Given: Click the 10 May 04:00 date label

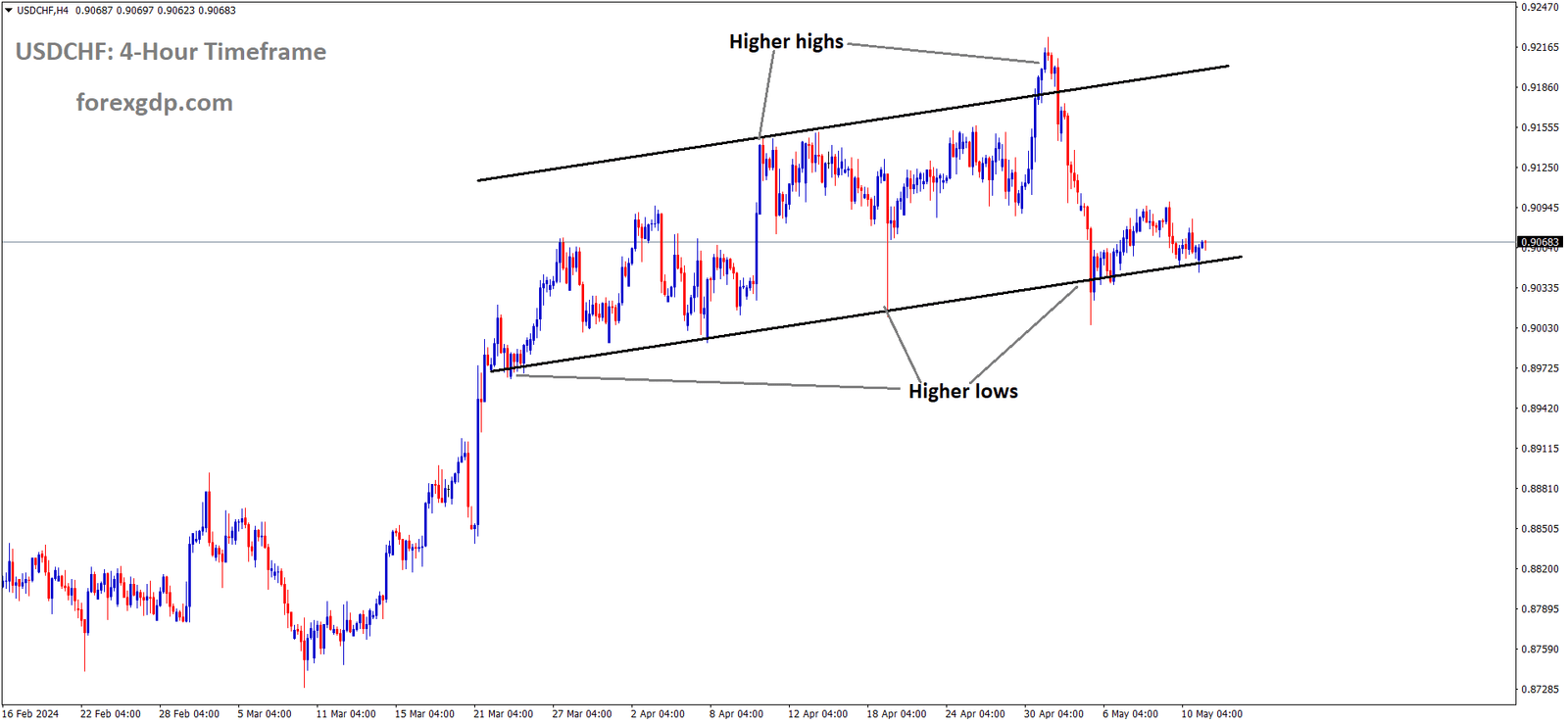Looking at the screenshot, I should click(1211, 714).
